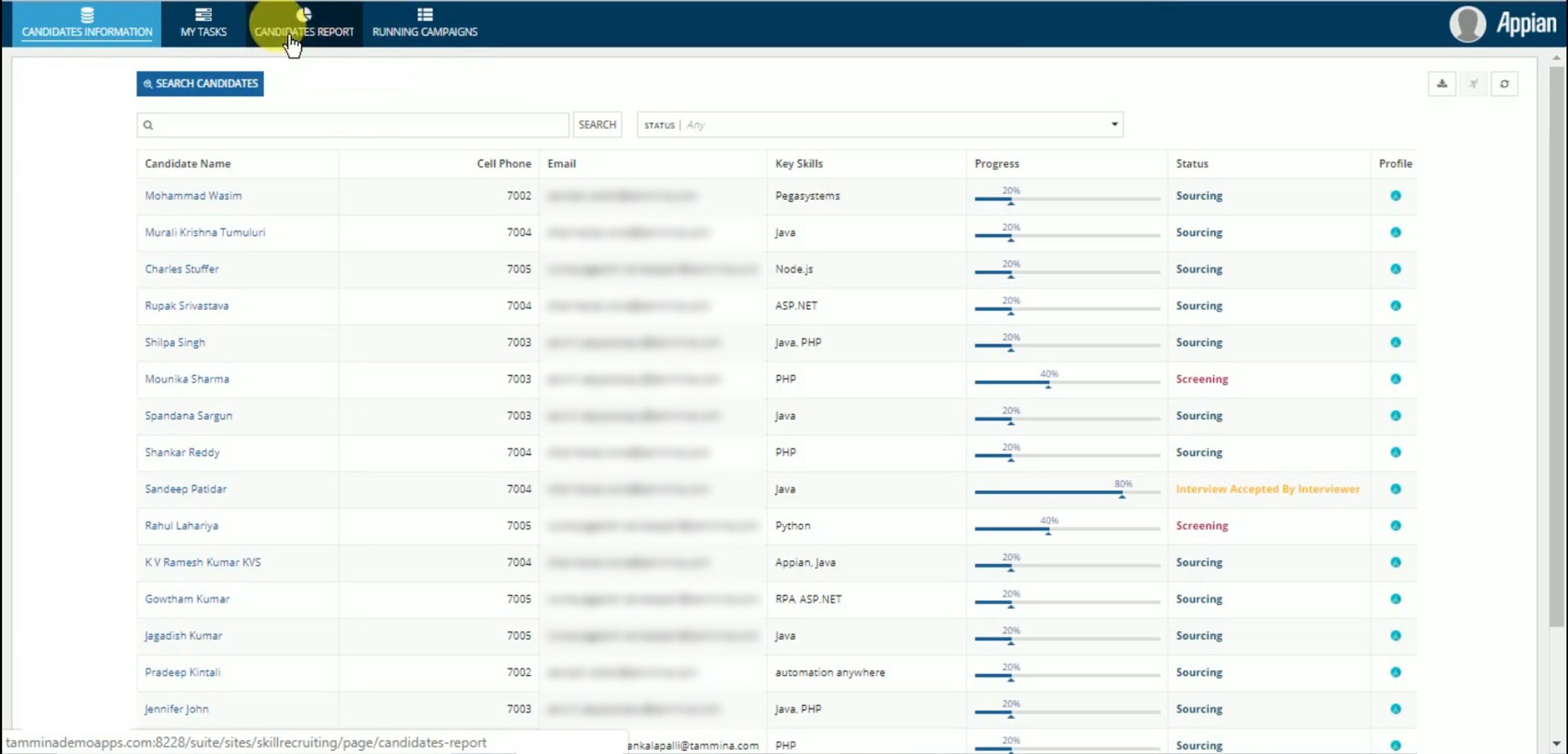Click the export download icon

[1442, 84]
